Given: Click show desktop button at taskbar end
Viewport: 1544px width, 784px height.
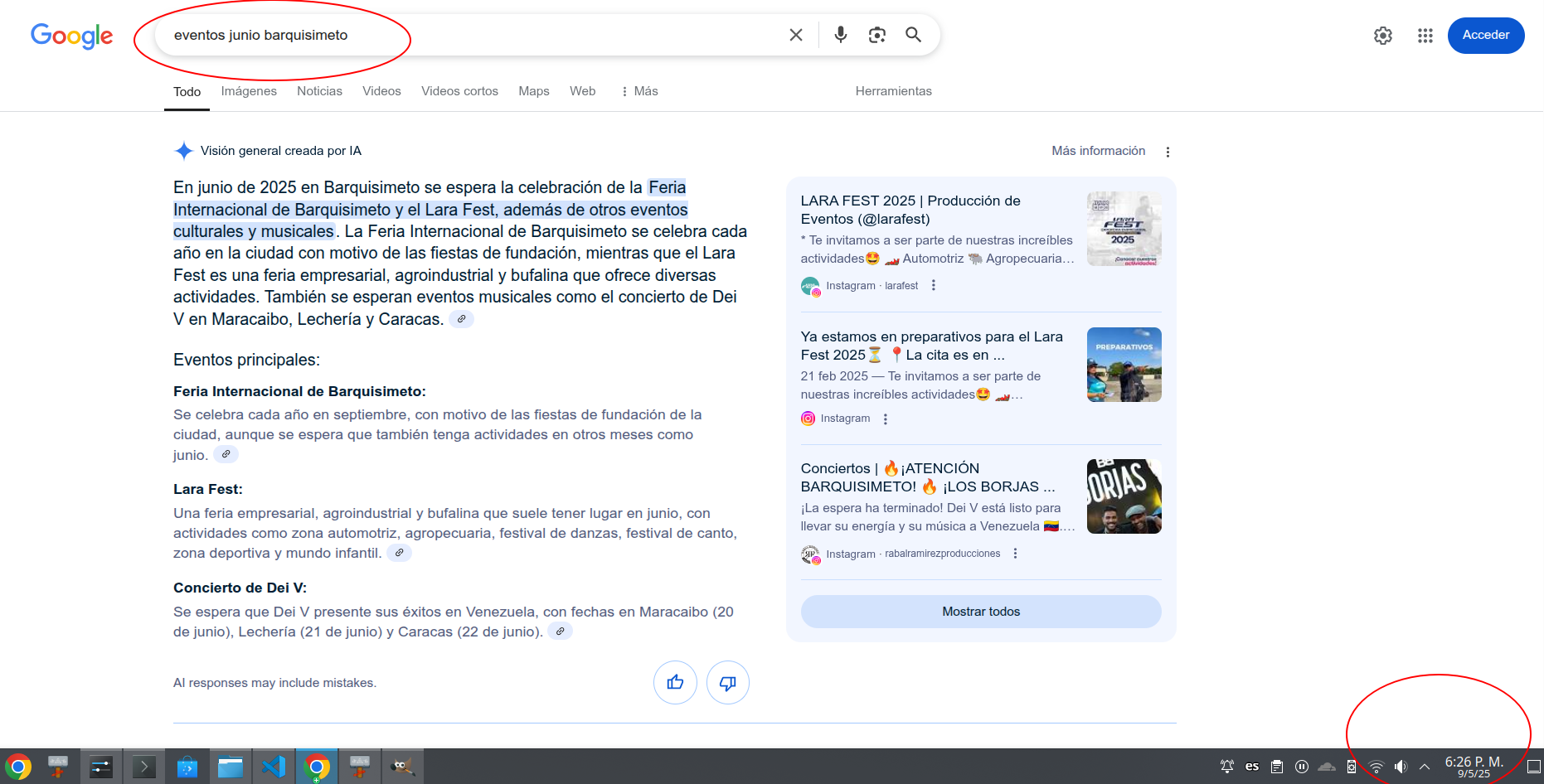Looking at the screenshot, I should [x=1534, y=767].
